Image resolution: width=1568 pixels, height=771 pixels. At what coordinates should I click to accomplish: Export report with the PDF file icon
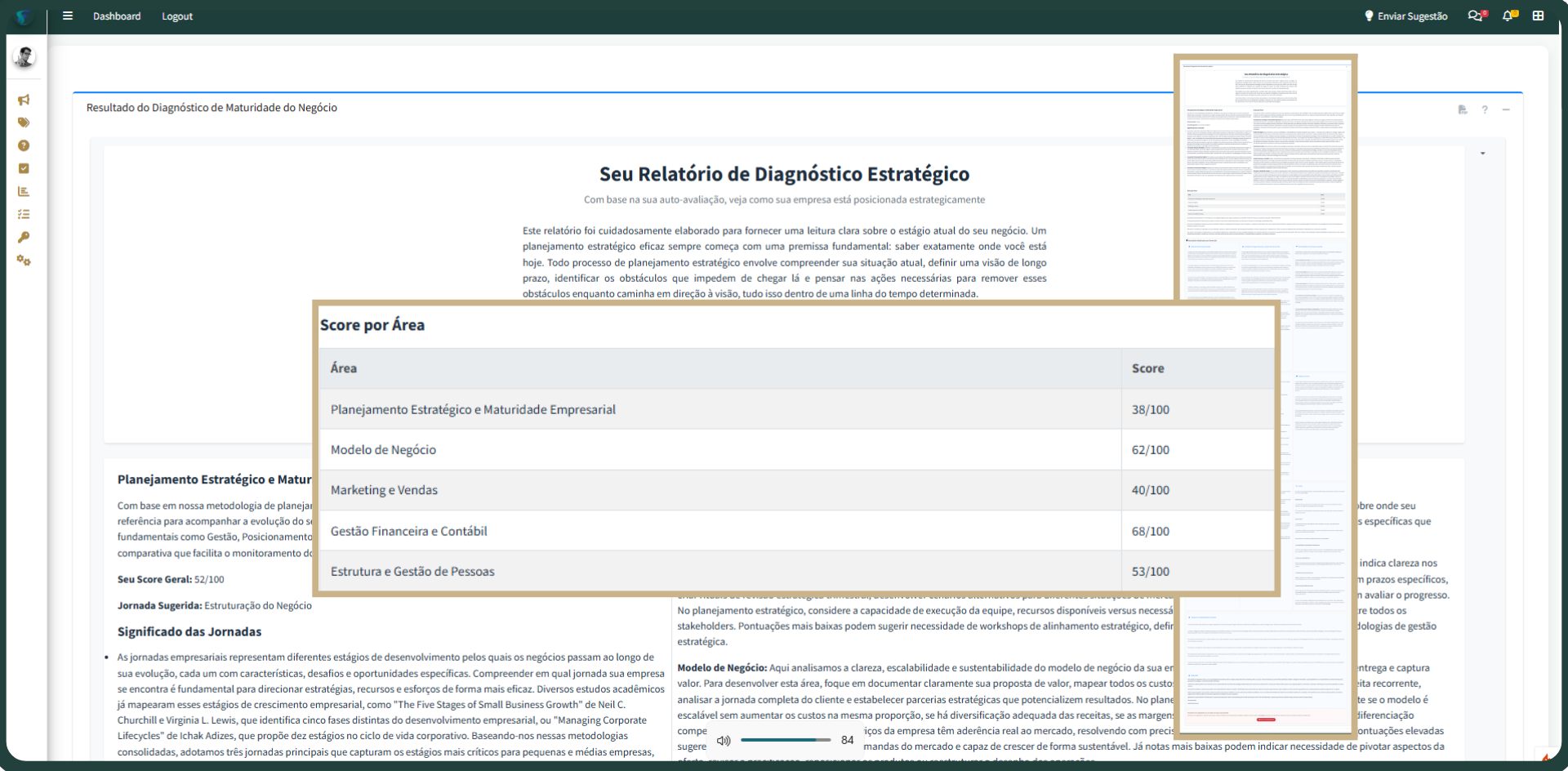point(1463,109)
